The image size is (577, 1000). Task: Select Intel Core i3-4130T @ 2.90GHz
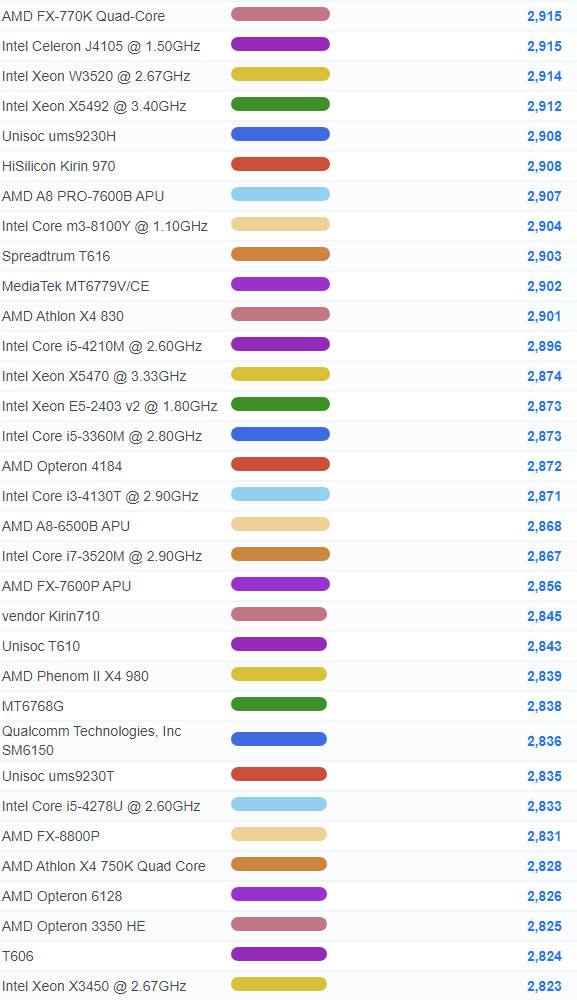[x=100, y=496]
